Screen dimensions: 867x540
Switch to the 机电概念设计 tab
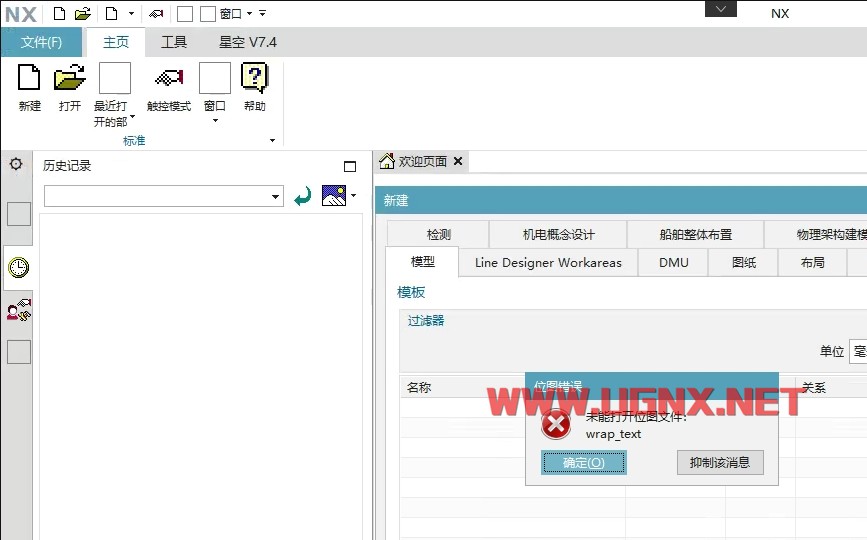click(x=558, y=234)
